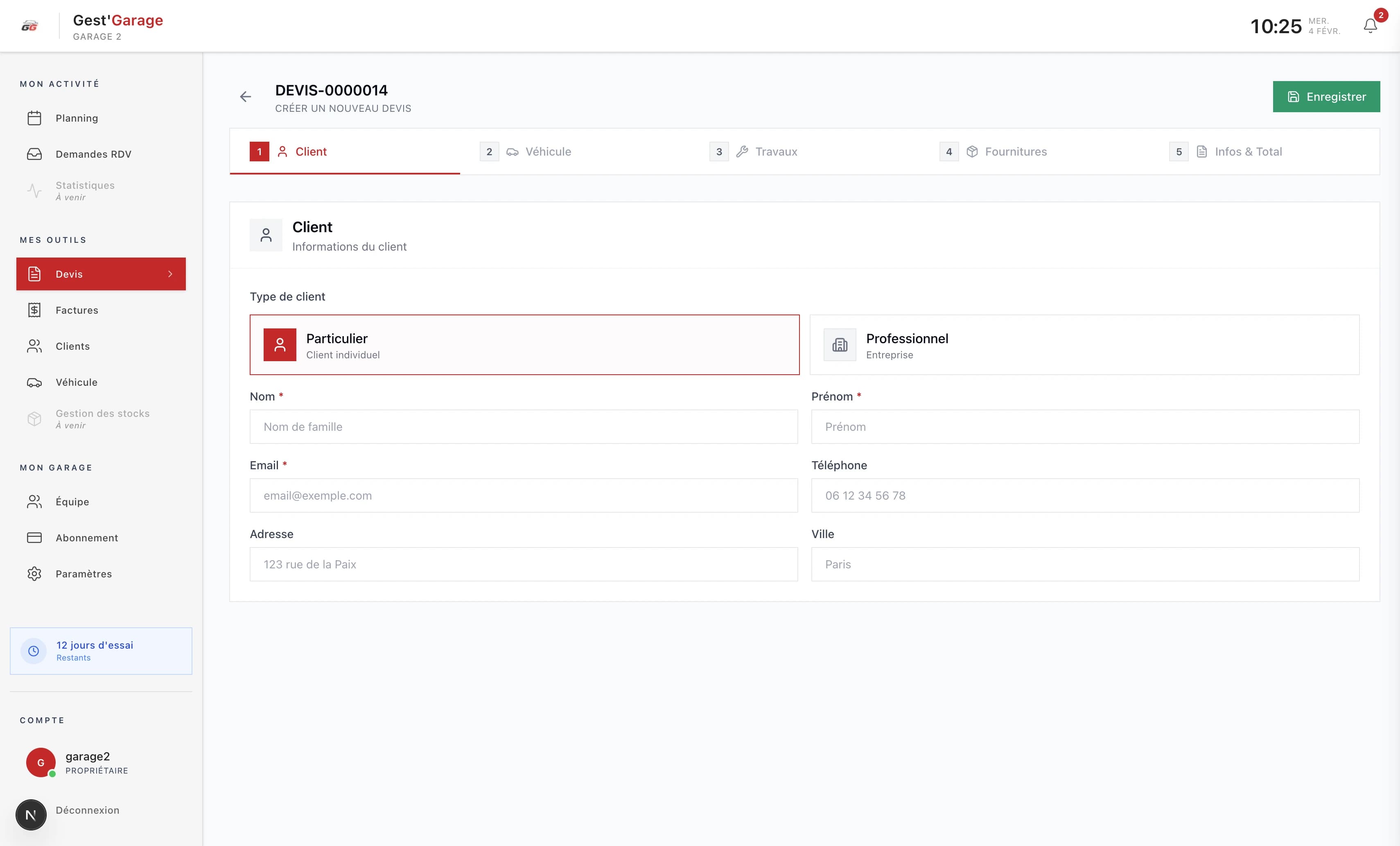Focus the Email input field

pos(523,495)
